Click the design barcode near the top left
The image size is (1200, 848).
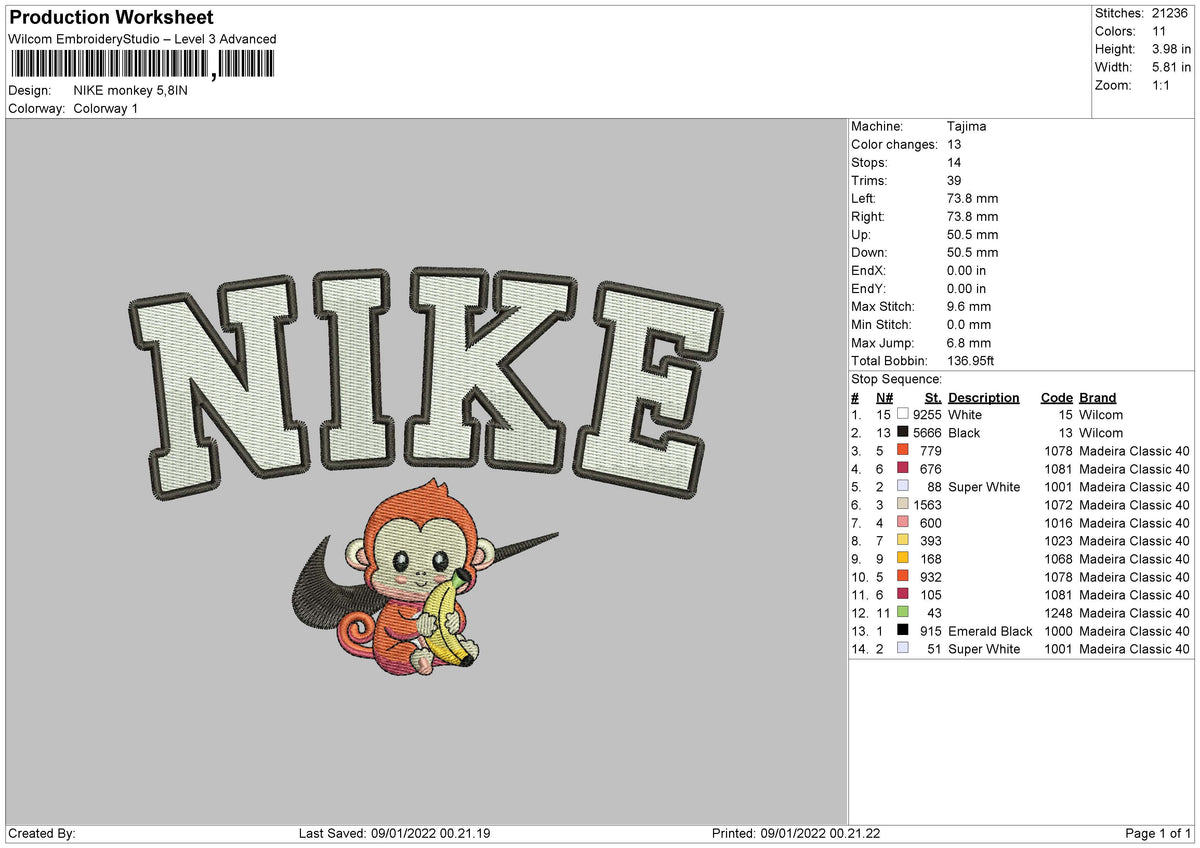[140, 63]
